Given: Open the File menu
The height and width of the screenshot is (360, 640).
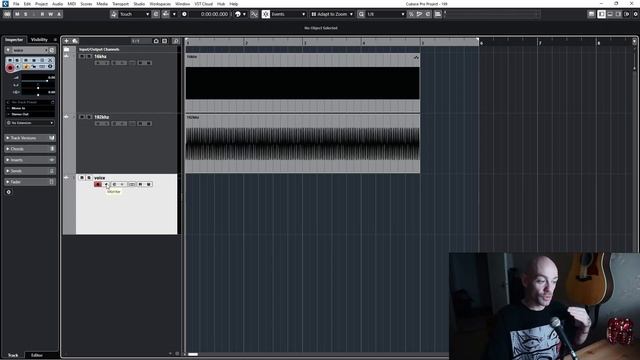Looking at the screenshot, I should point(16,4).
